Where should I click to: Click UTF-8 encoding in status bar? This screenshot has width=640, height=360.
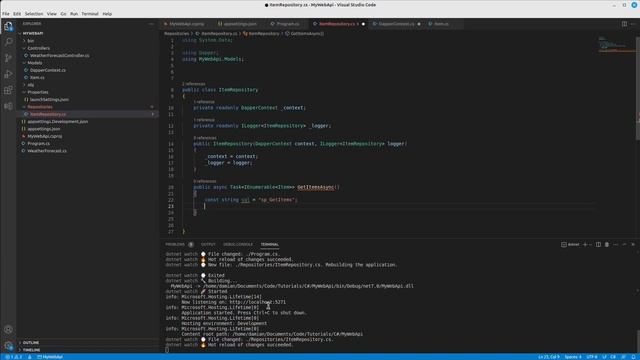(592, 357)
